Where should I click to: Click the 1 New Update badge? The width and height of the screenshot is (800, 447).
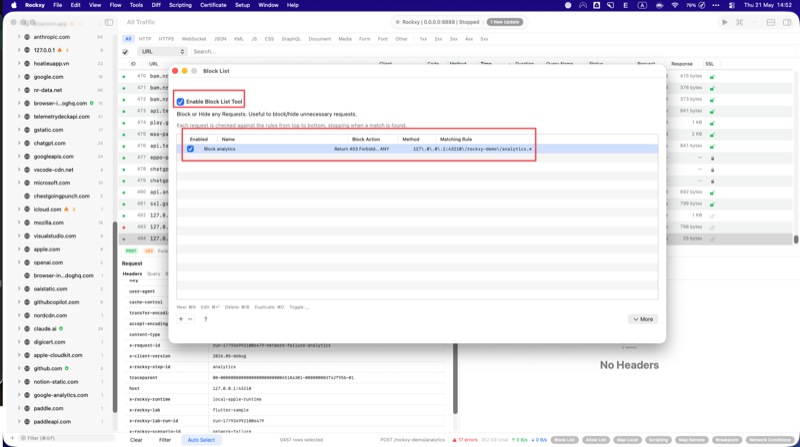505,22
